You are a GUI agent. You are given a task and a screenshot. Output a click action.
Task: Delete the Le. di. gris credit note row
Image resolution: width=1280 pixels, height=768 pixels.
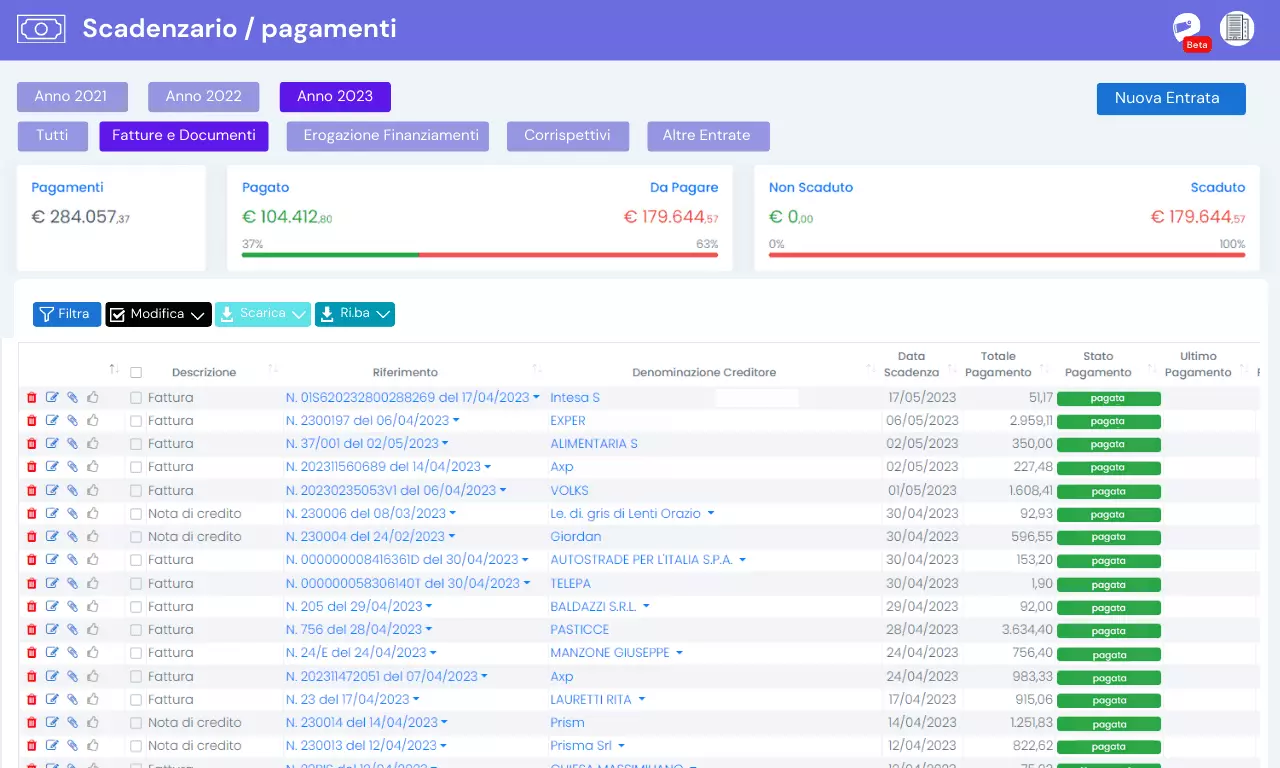(x=31, y=514)
